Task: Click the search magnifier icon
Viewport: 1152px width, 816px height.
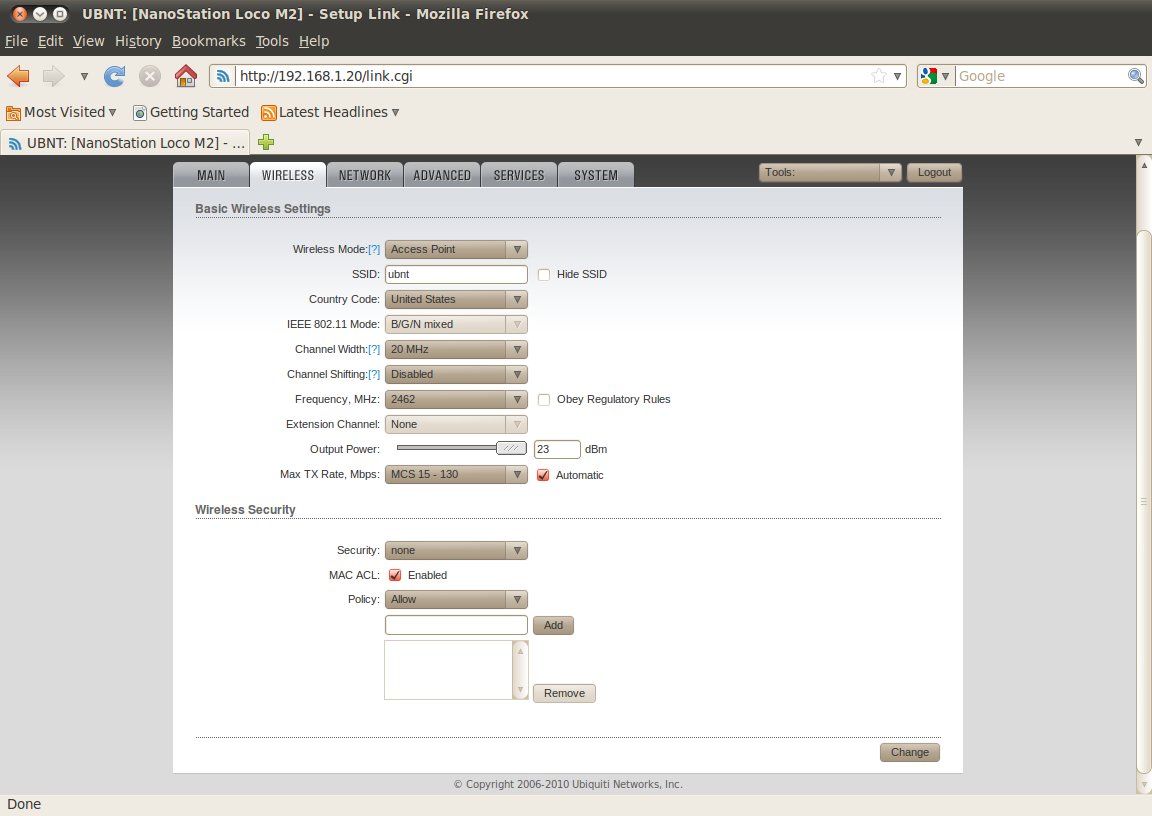Action: 1136,76
